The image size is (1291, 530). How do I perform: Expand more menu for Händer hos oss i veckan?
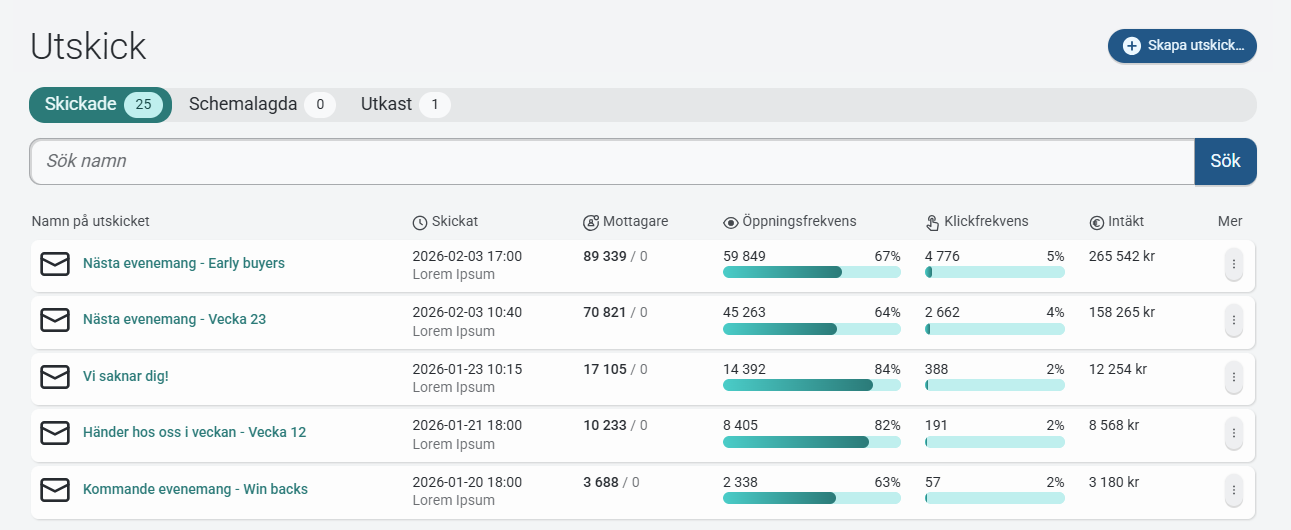(1234, 433)
